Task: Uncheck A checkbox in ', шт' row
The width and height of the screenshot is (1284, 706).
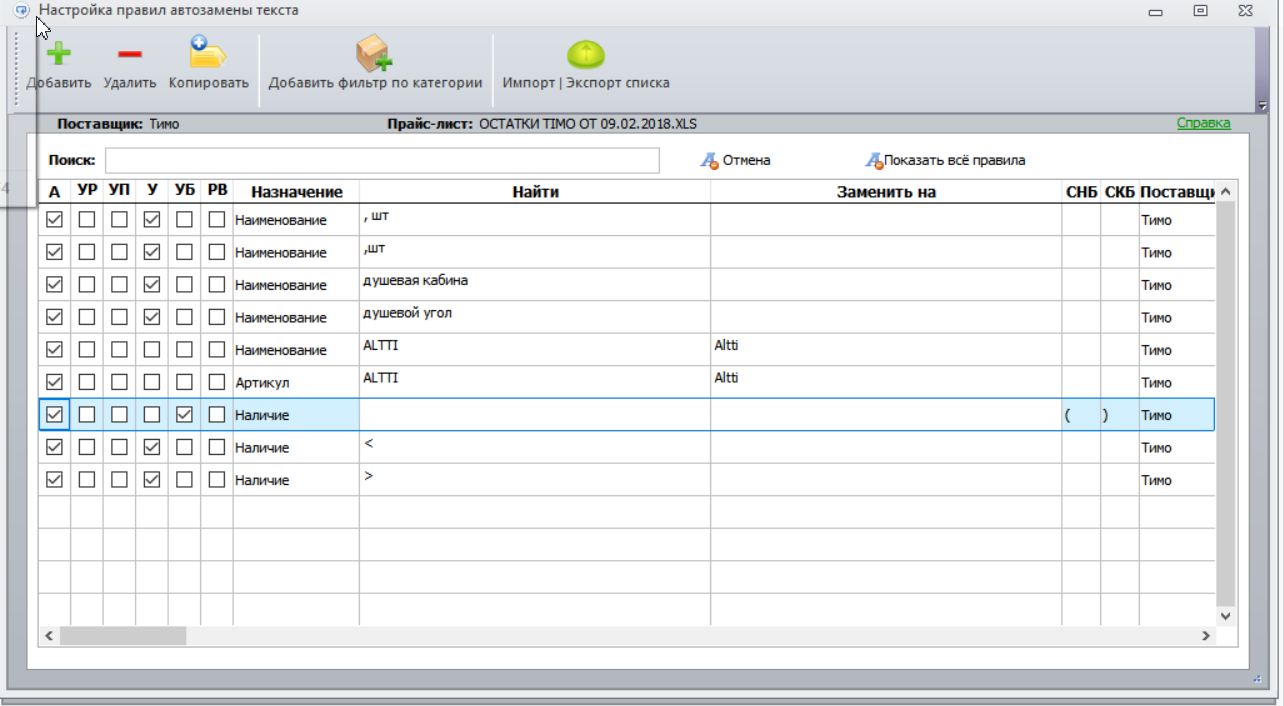Action: [x=55, y=219]
